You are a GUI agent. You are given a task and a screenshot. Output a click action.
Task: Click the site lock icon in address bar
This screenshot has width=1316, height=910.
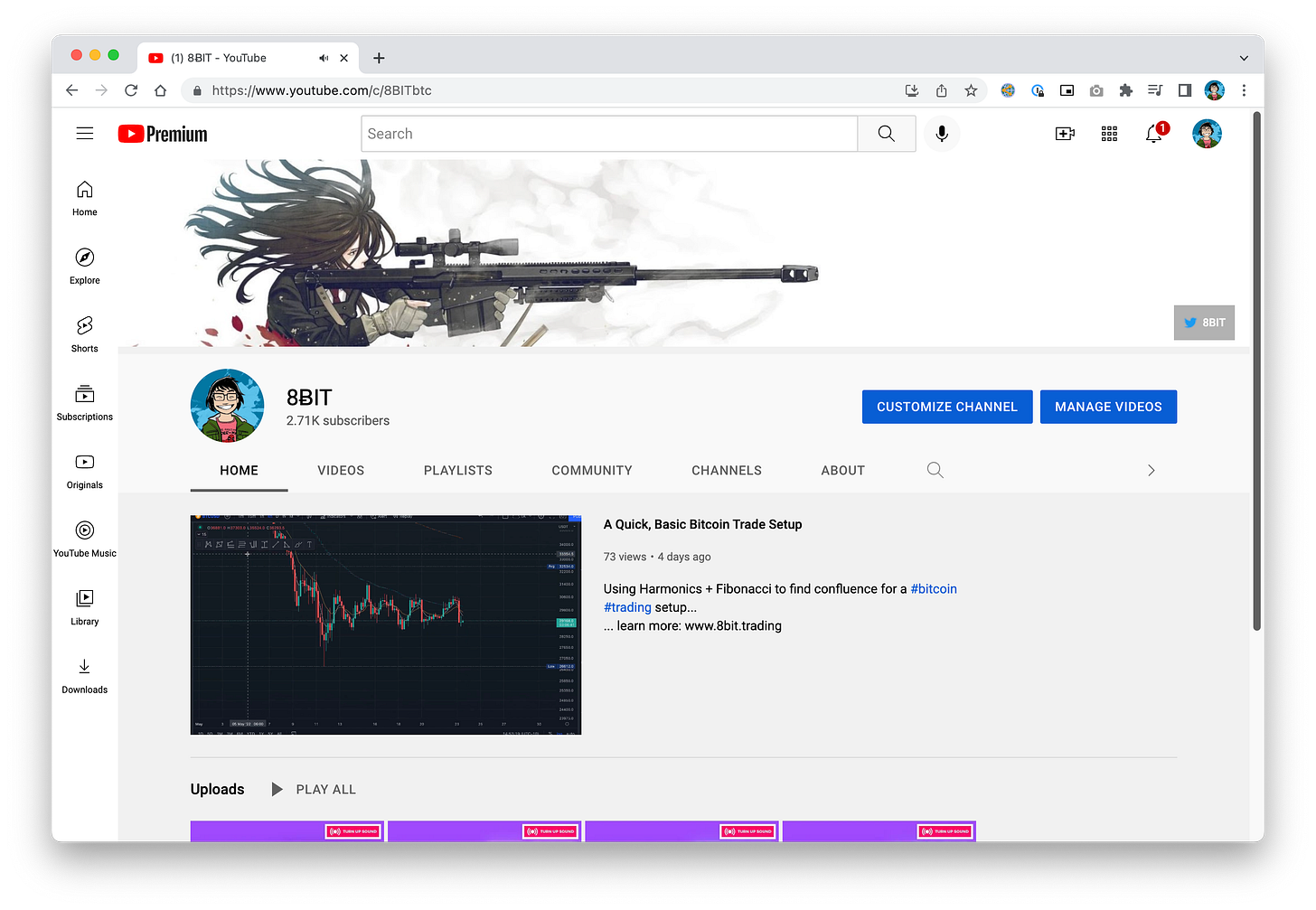(x=196, y=90)
